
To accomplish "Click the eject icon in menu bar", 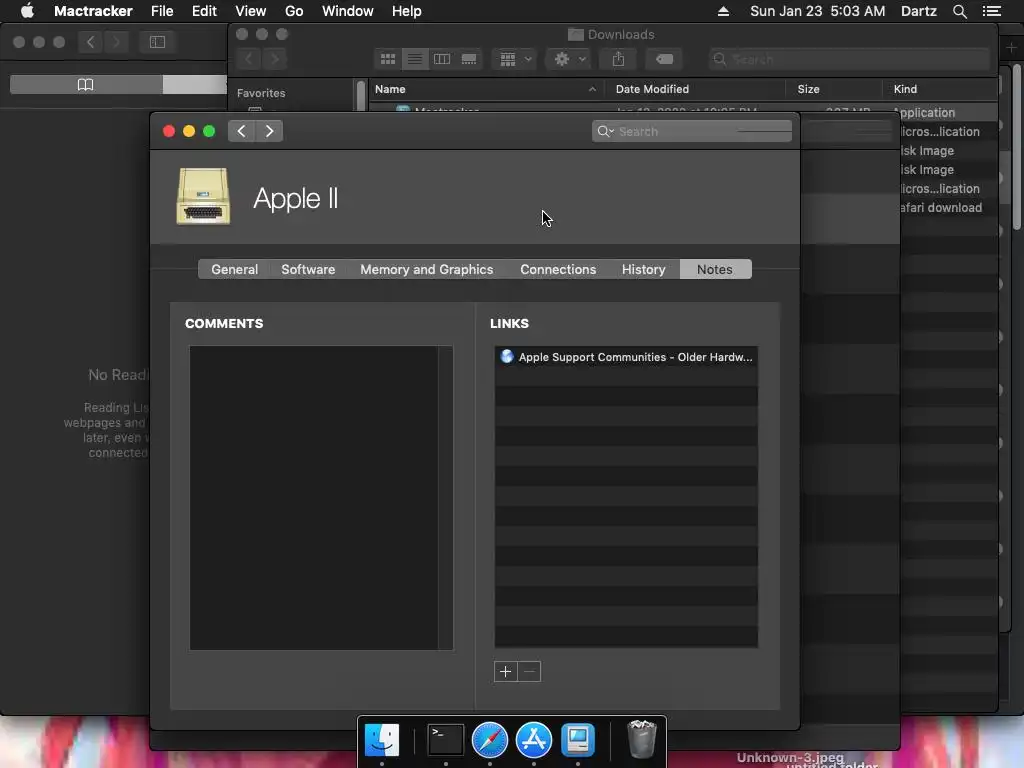I will (723, 11).
